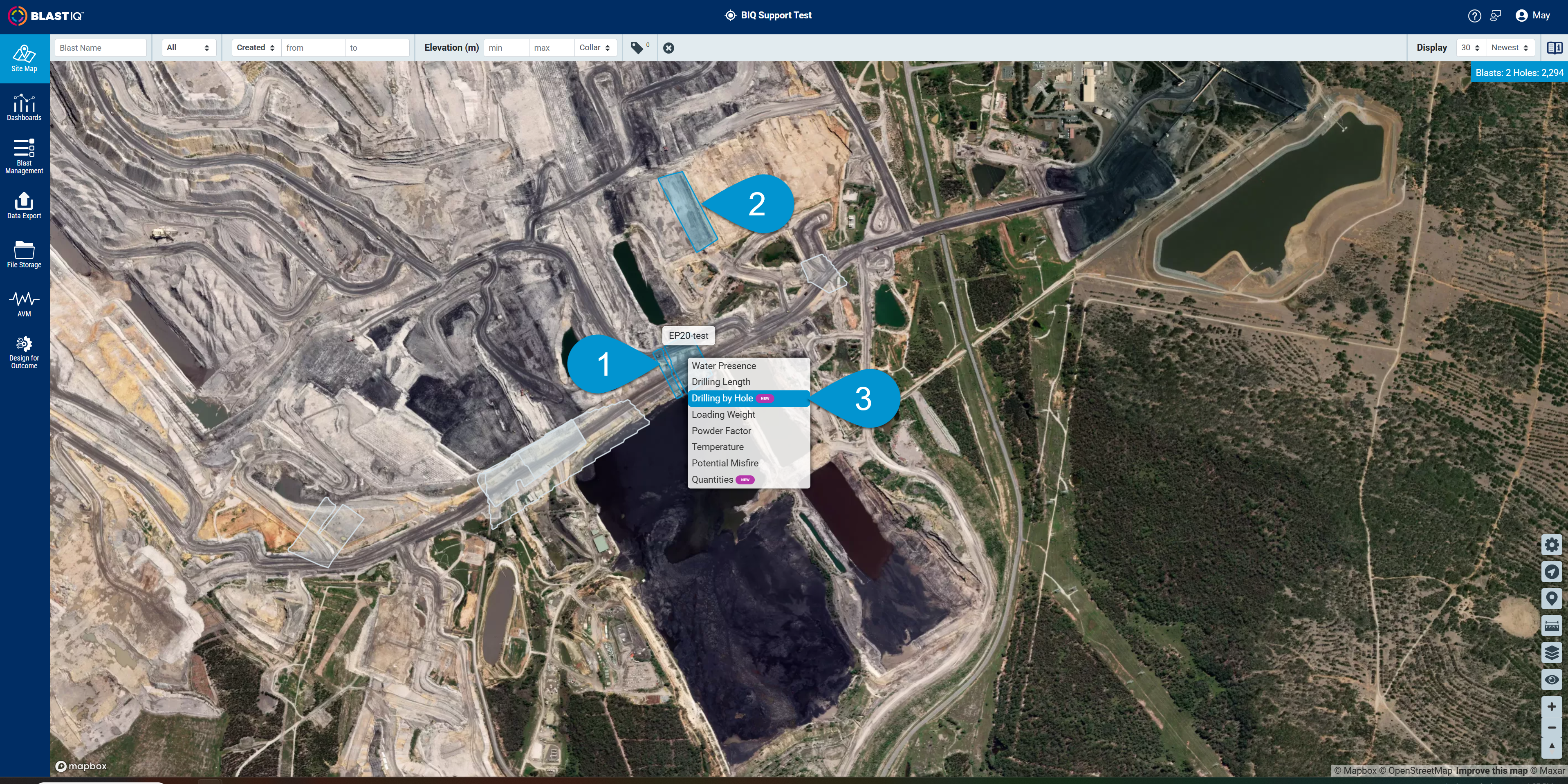
Task: Click the site target icon beside BIQ Support Test
Action: point(730,16)
